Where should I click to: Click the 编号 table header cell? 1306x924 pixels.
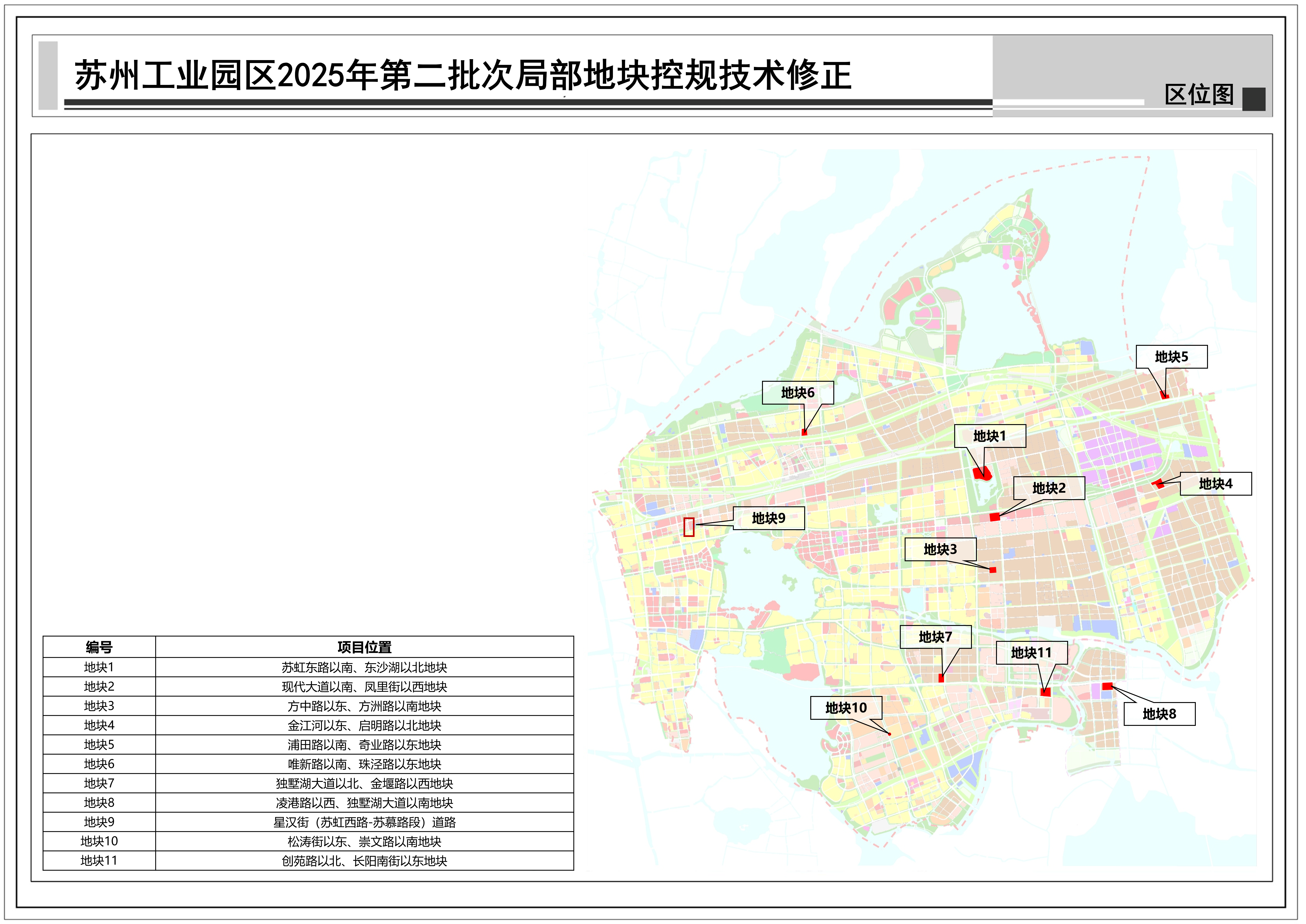coord(99,647)
